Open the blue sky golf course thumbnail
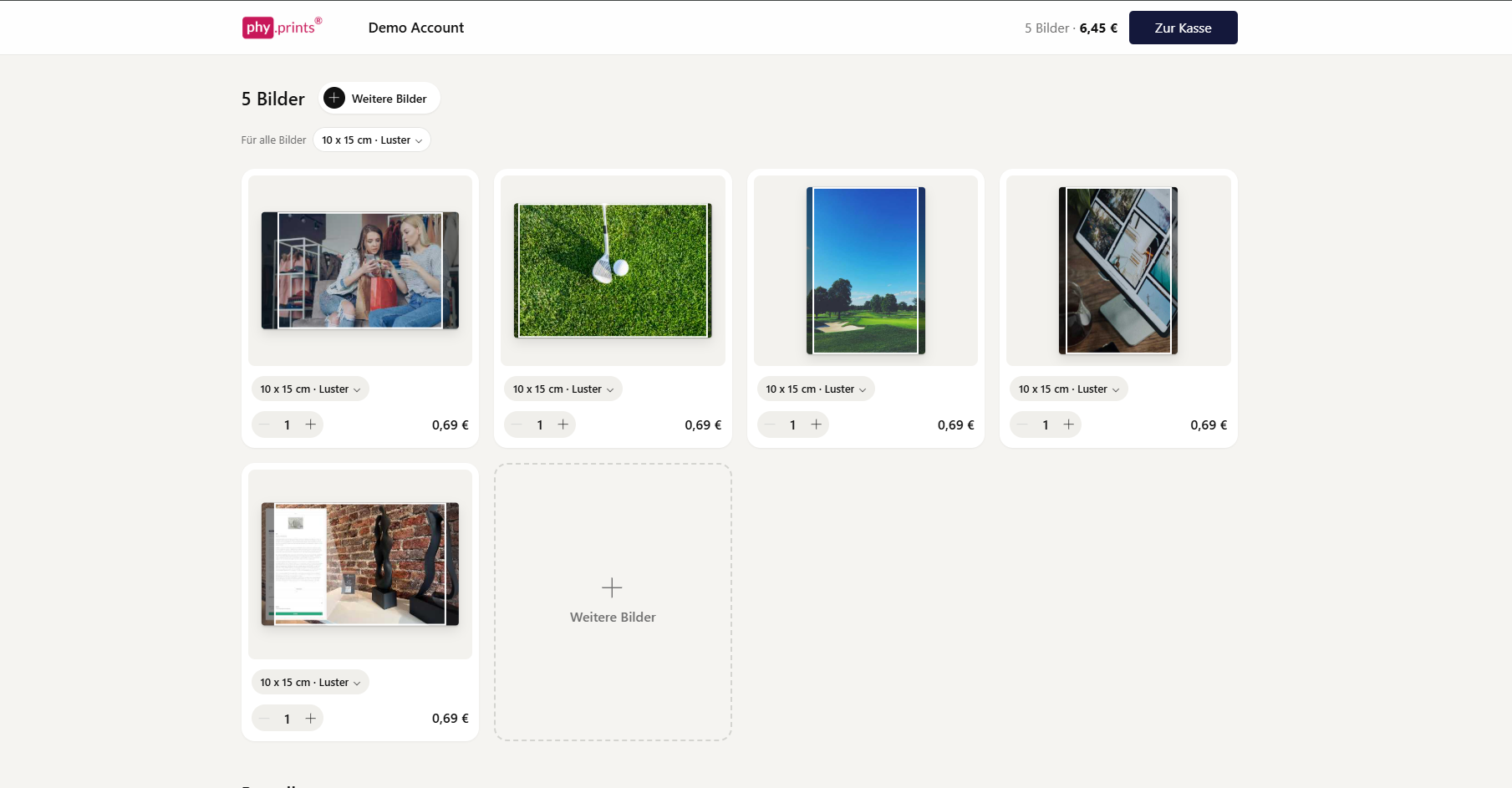1512x788 pixels. coord(866,271)
